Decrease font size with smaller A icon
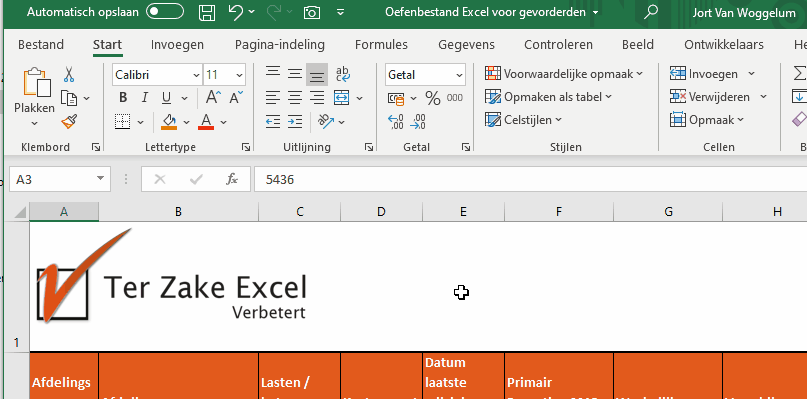This screenshot has height=399, width=807. (236, 97)
